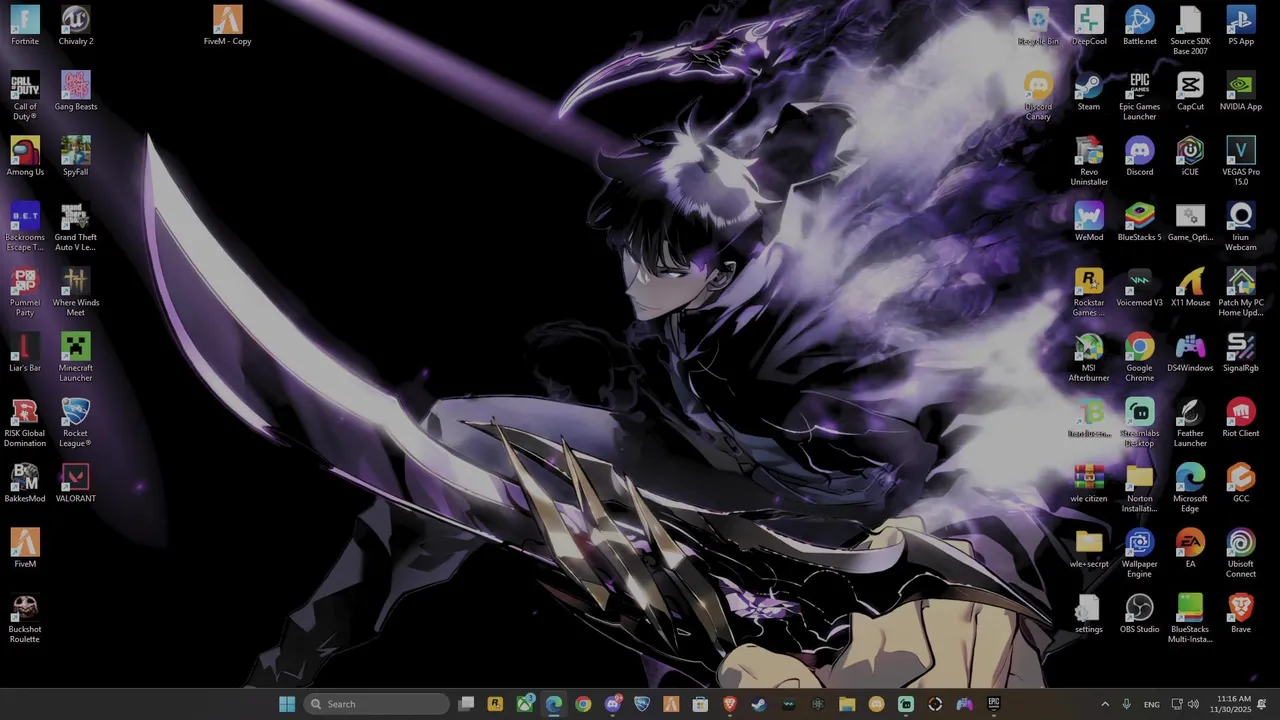Show hidden system tray icons
The image size is (1280, 720).
pyautogui.click(x=1105, y=704)
